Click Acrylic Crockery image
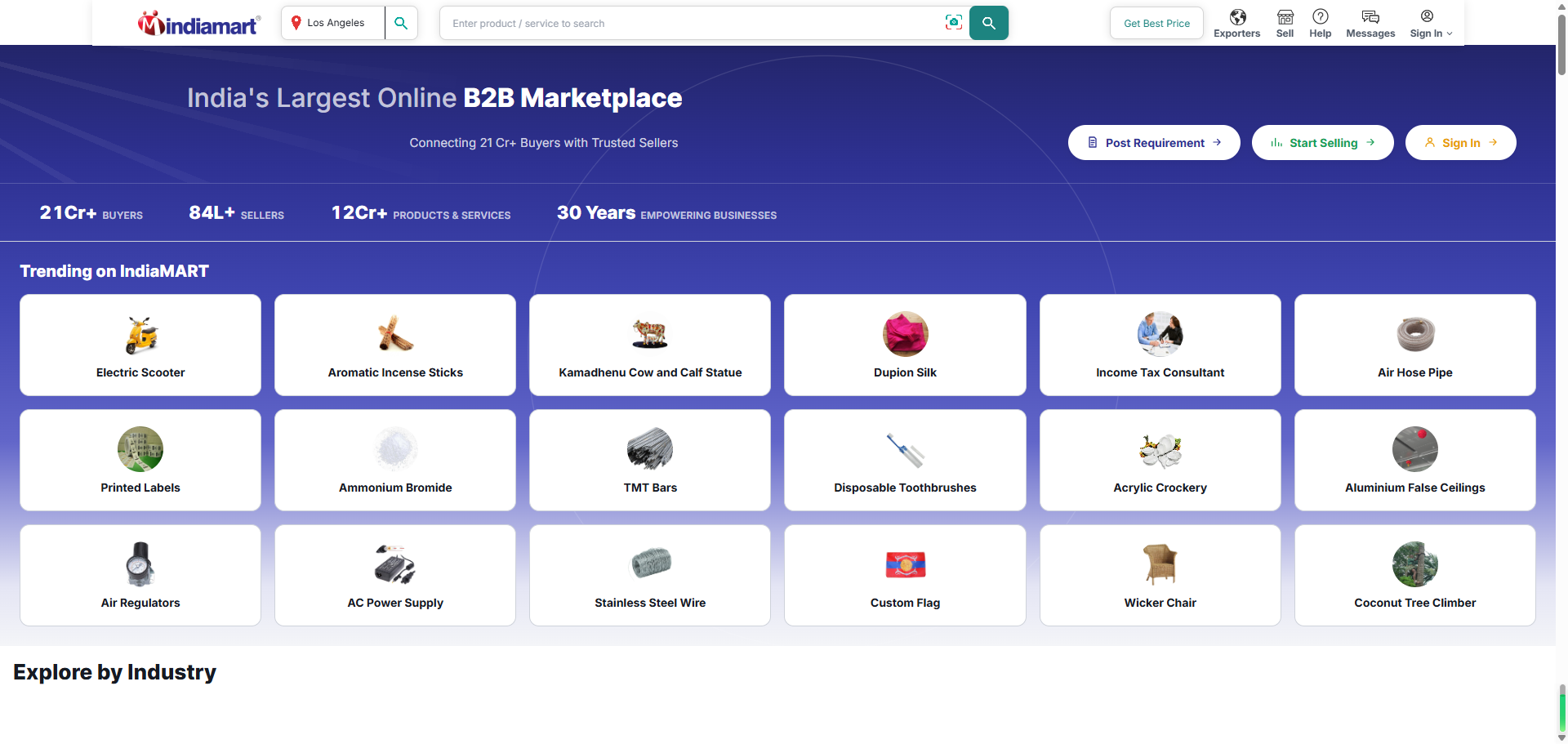Image resolution: width=1568 pixels, height=744 pixels. [x=1160, y=449]
